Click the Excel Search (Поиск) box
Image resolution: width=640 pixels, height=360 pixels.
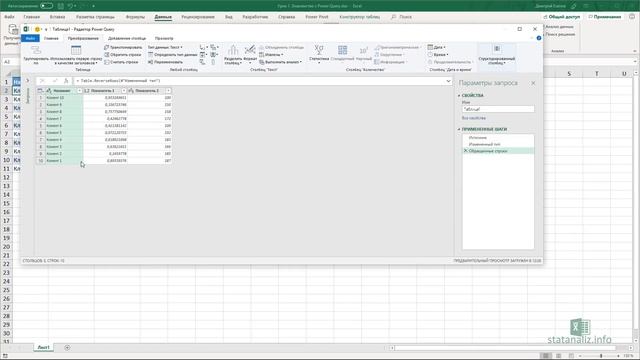pyautogui.click(x=402, y=17)
